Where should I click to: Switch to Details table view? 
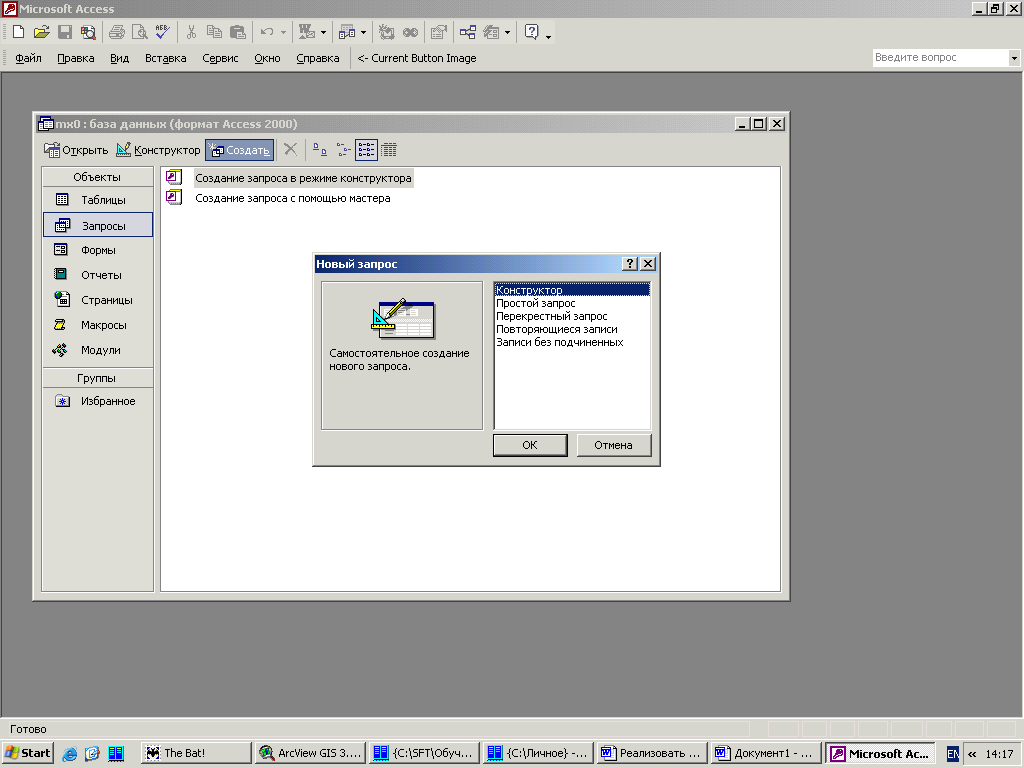click(x=389, y=150)
